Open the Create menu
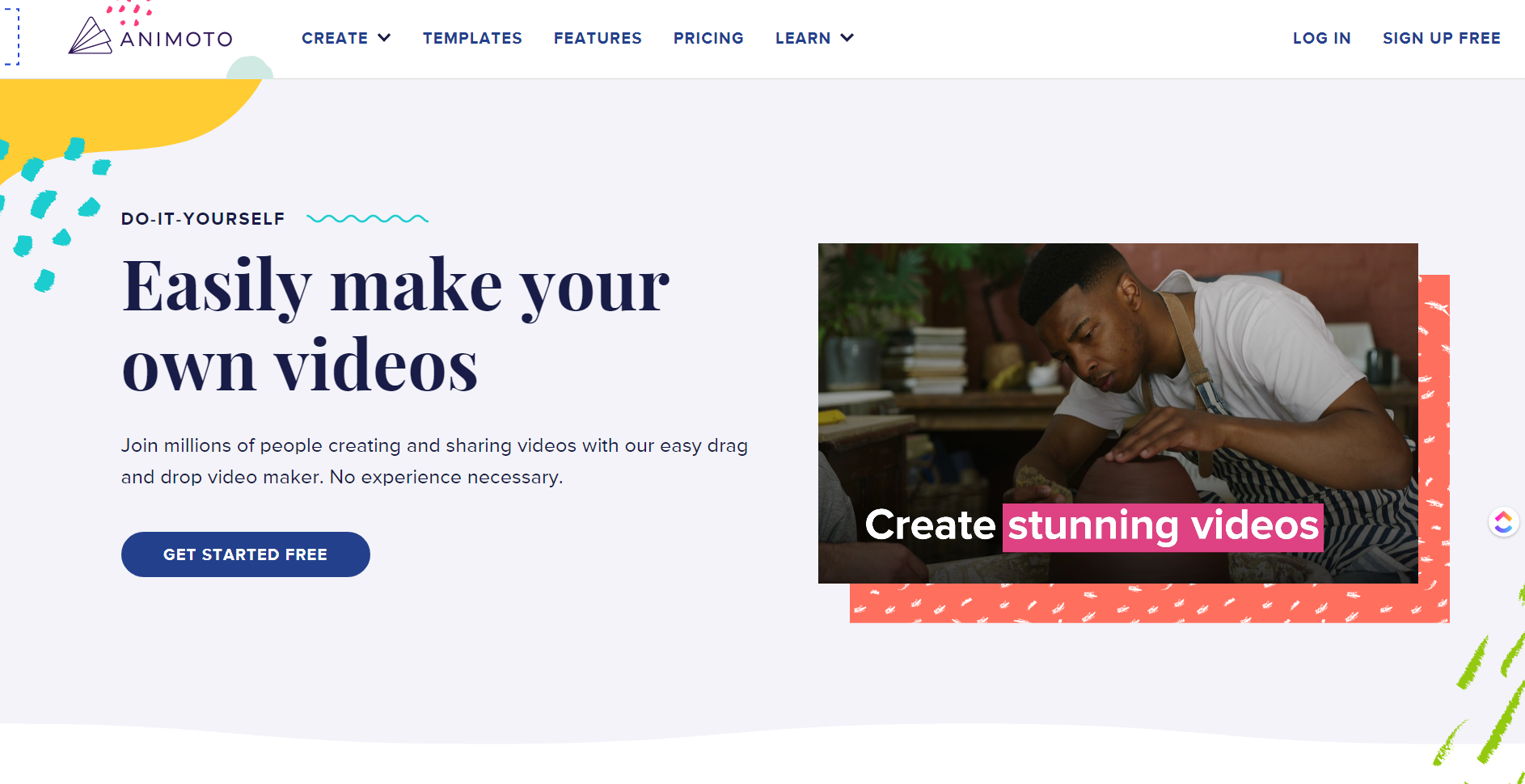1525x784 pixels. pos(335,37)
